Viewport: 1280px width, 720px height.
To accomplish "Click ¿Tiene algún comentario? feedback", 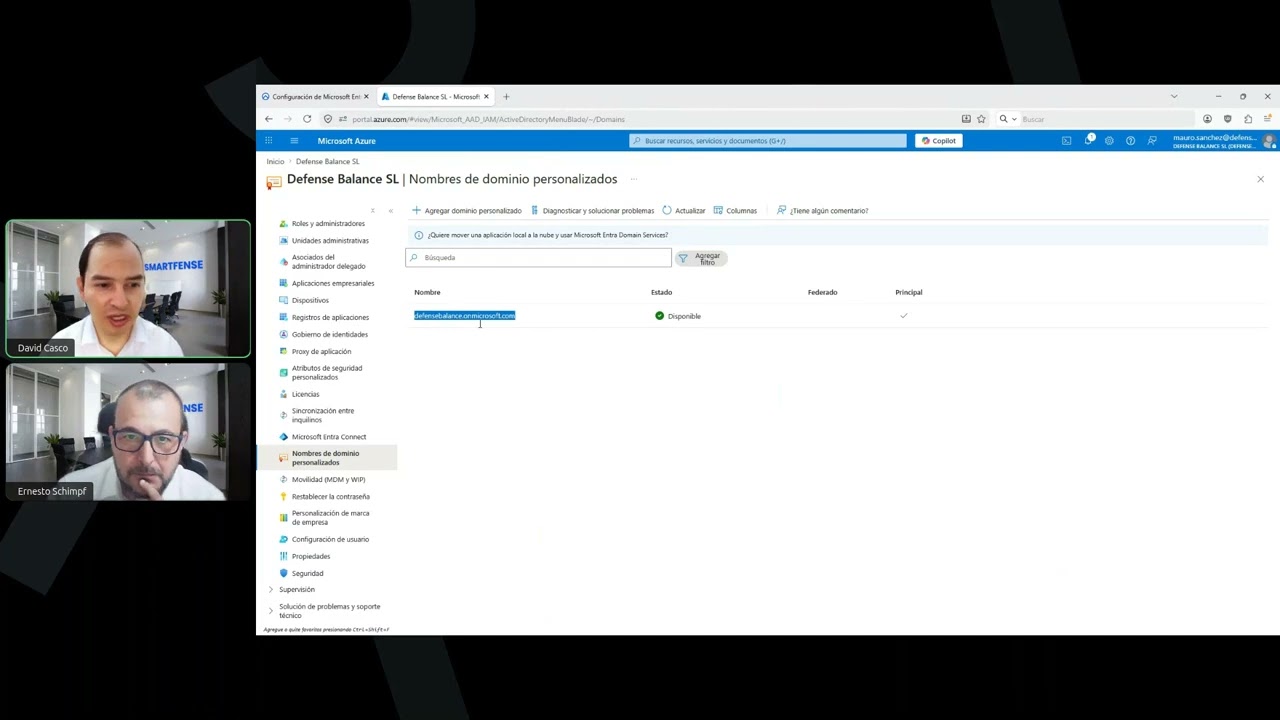I will point(822,211).
